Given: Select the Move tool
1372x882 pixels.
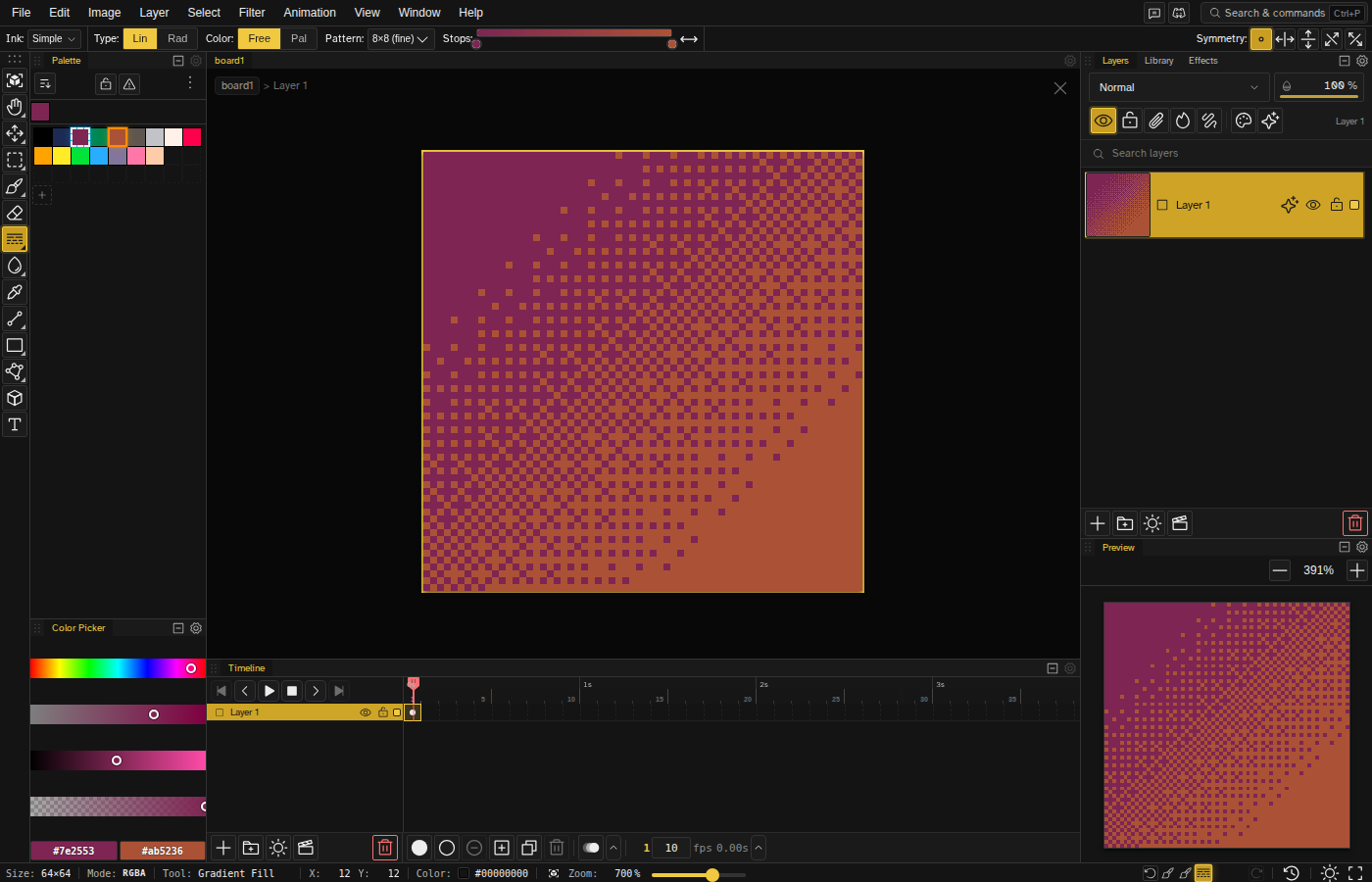Looking at the screenshot, I should click(x=15, y=133).
